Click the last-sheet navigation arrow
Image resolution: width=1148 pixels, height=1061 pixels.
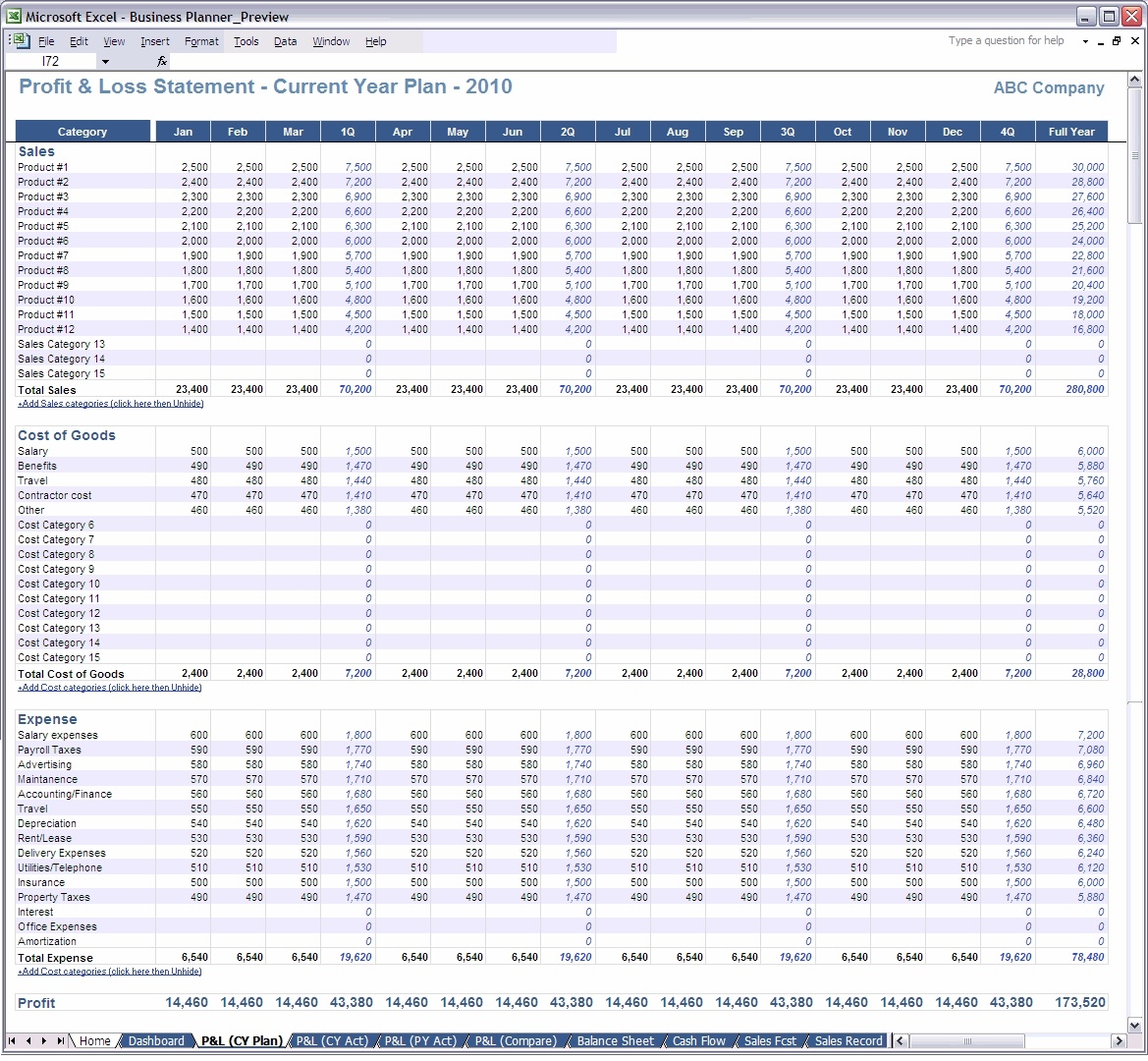(61, 1040)
